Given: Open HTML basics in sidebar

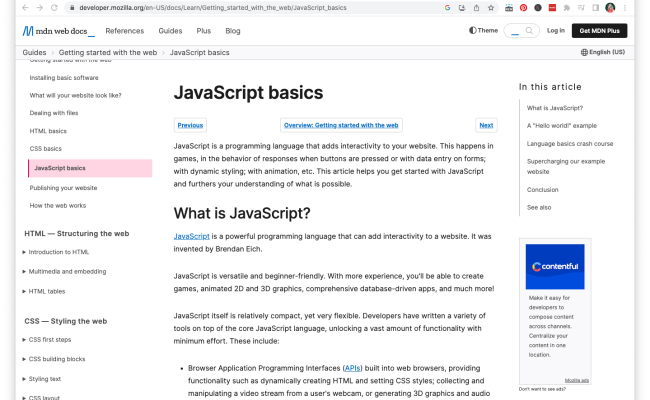Looking at the screenshot, I should (48, 131).
